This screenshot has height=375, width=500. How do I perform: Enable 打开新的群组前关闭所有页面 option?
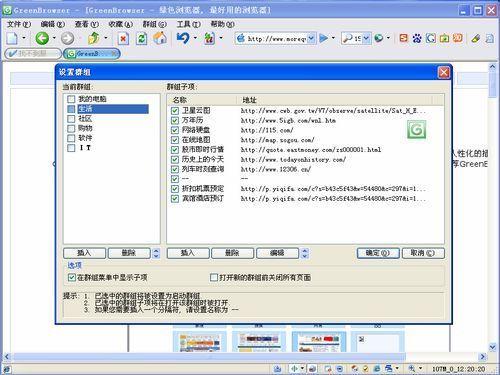tap(214, 277)
